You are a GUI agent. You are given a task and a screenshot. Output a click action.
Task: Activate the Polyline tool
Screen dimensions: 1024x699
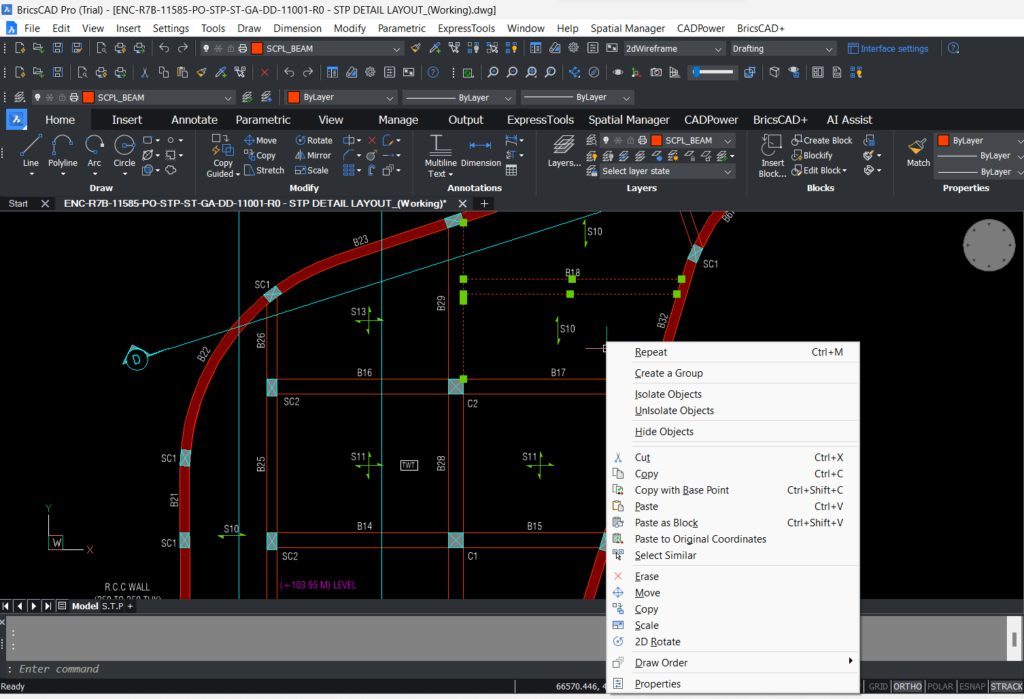click(x=63, y=150)
